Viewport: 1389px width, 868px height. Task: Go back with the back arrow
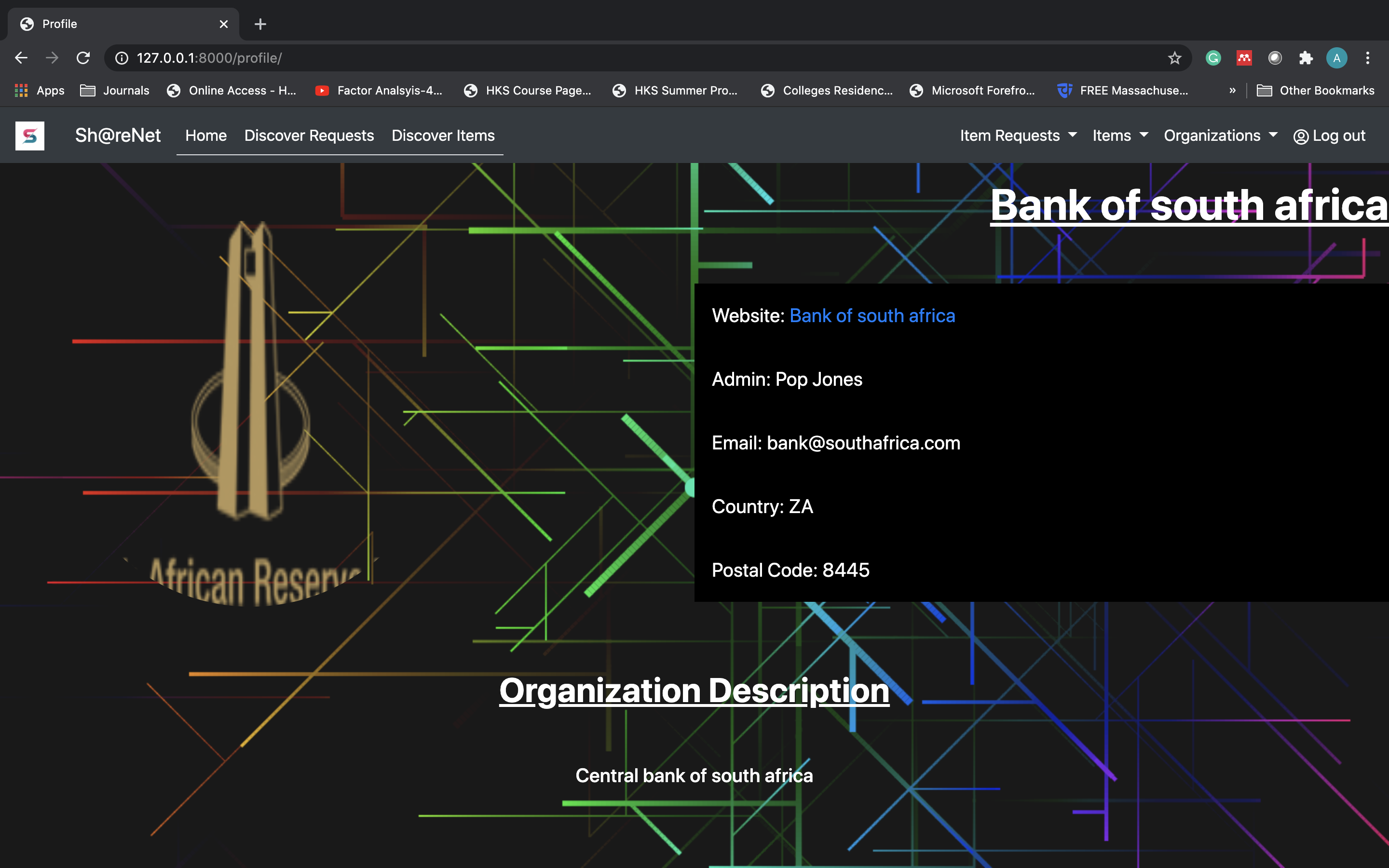[x=21, y=58]
